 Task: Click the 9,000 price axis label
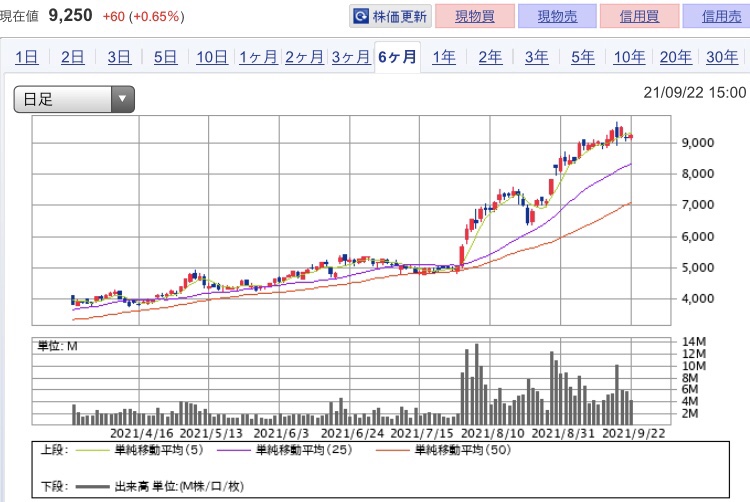698,143
